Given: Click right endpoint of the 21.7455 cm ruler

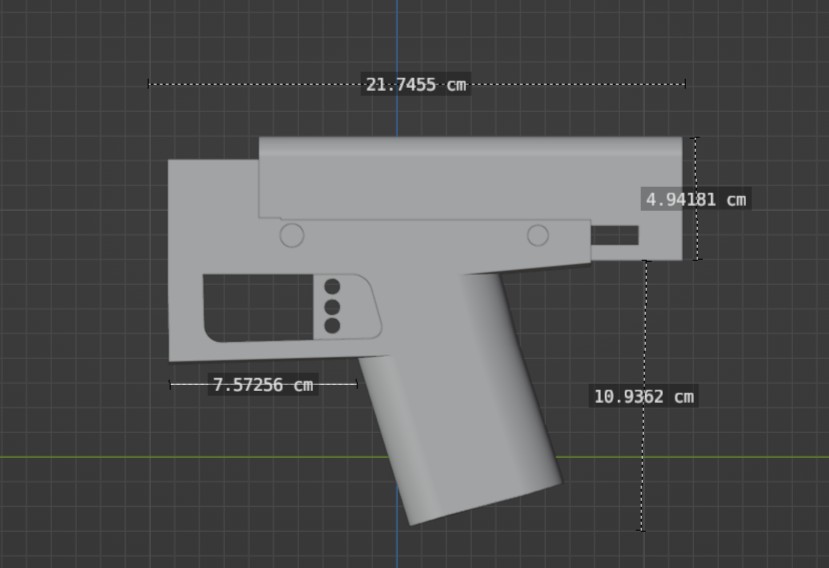Looking at the screenshot, I should (685, 84).
